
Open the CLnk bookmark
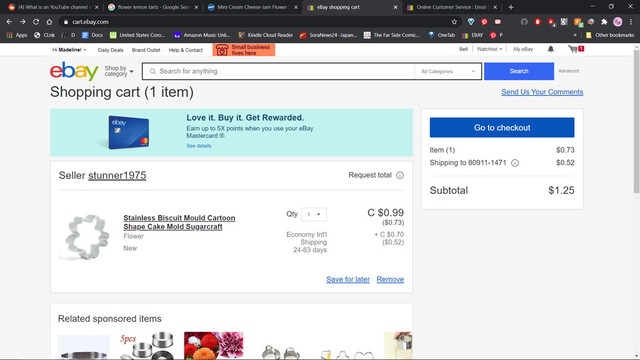[x=44, y=35]
